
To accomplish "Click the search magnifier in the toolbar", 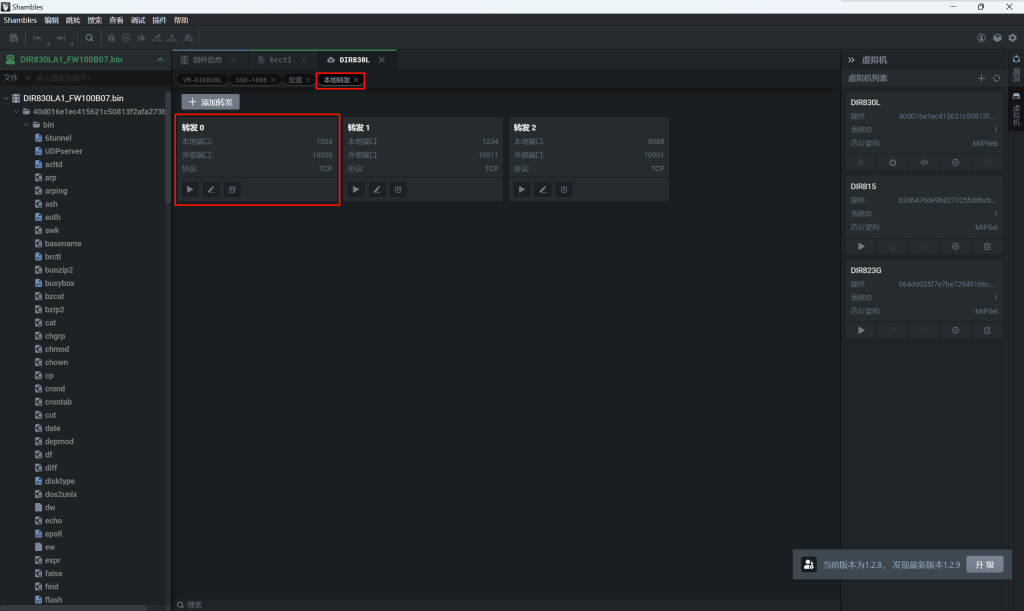I will pyautogui.click(x=89, y=38).
